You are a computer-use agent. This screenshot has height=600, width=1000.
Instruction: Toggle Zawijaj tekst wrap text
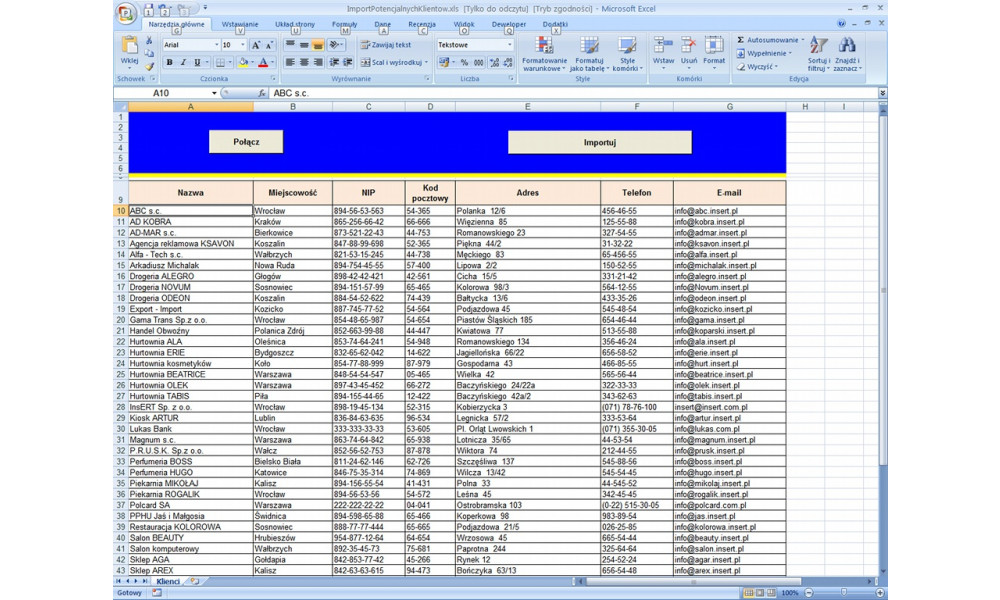tap(386, 45)
